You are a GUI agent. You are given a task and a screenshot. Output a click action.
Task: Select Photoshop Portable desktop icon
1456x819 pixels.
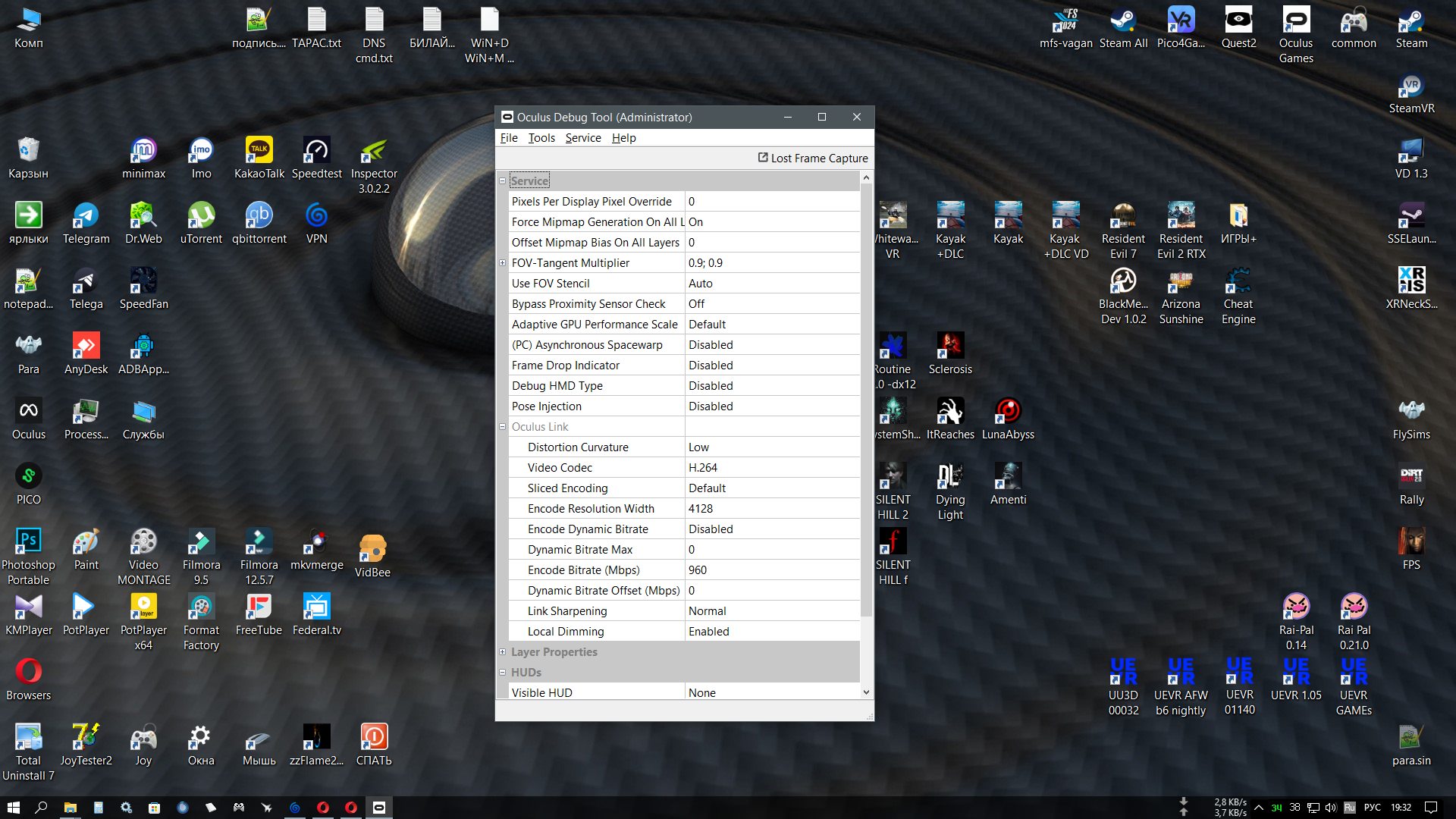pyautogui.click(x=28, y=557)
